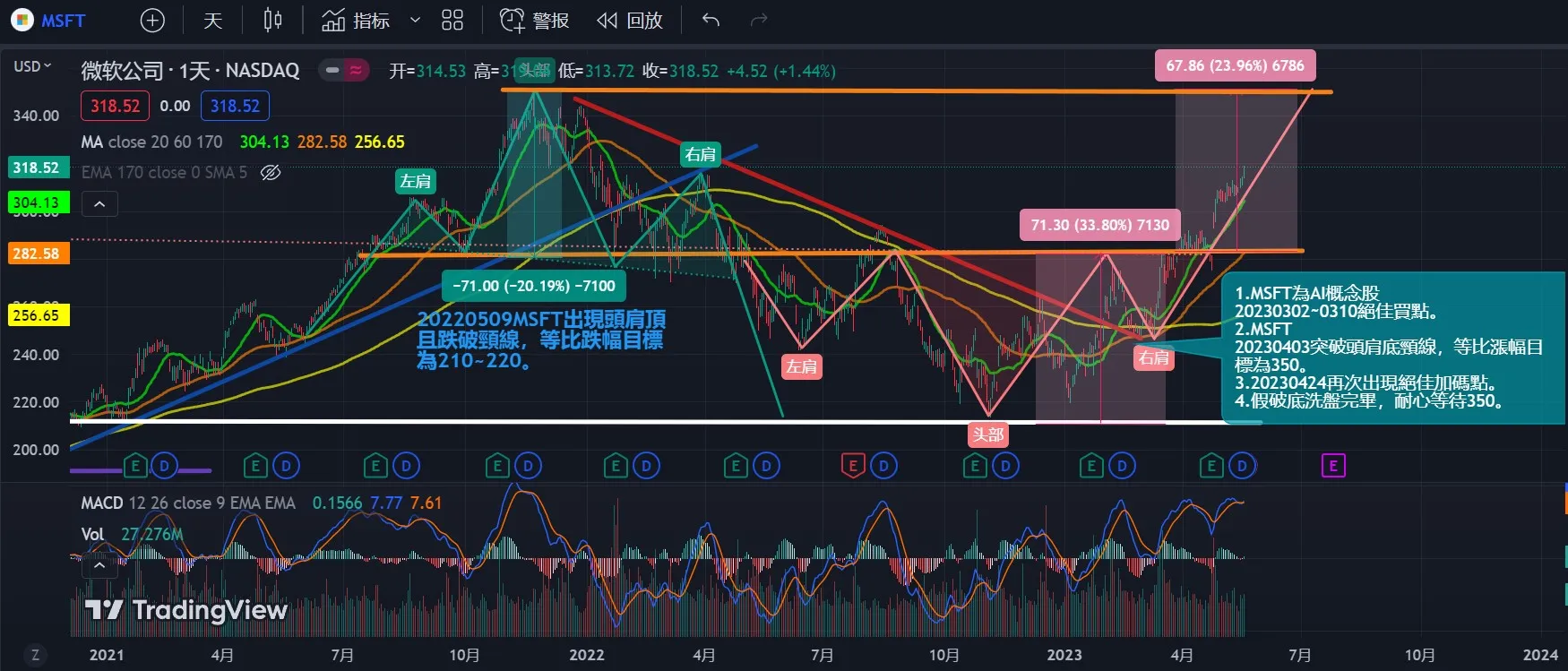The width and height of the screenshot is (1568, 671).
Task: Open the four-square indicator templates icon
Action: (x=452, y=20)
